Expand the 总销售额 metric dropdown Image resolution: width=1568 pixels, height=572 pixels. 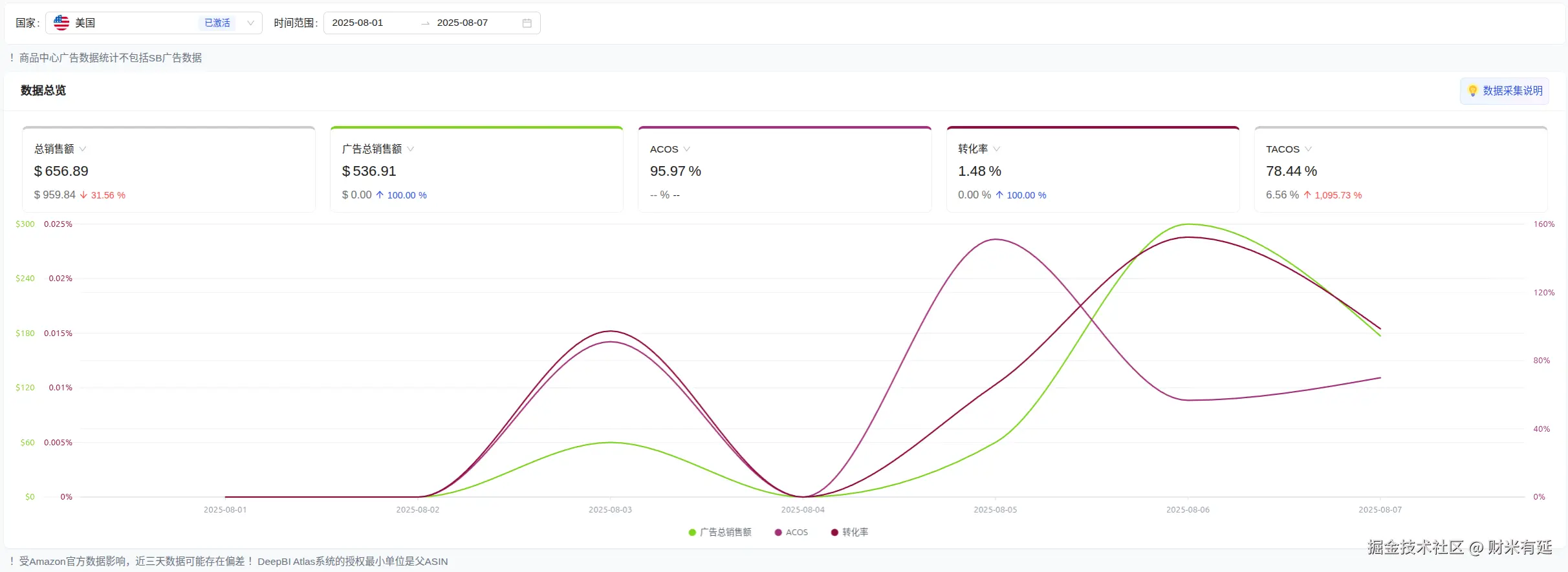click(x=83, y=149)
